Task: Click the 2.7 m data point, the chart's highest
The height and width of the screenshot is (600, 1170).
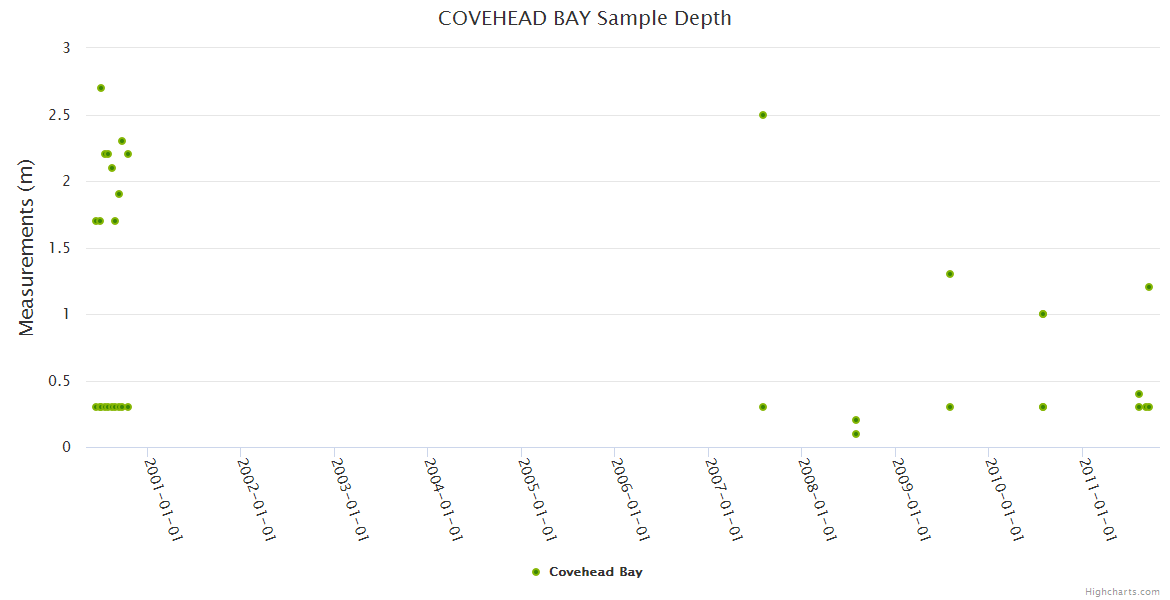Action: click(x=101, y=88)
